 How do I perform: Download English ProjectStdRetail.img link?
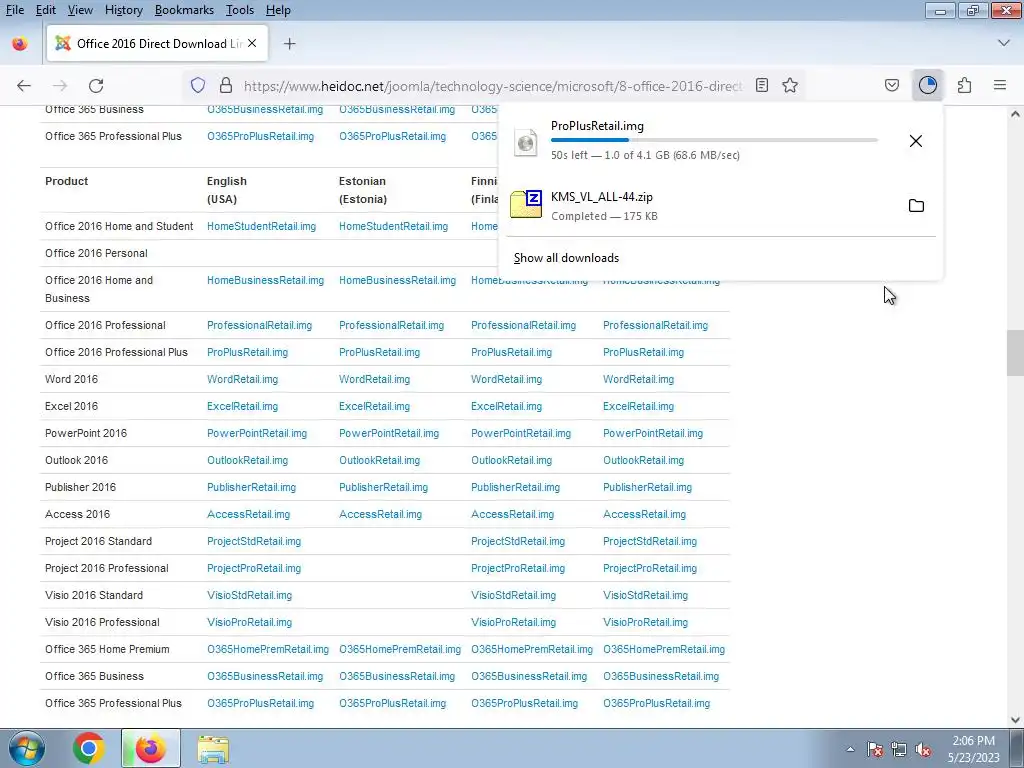pyautogui.click(x=254, y=541)
